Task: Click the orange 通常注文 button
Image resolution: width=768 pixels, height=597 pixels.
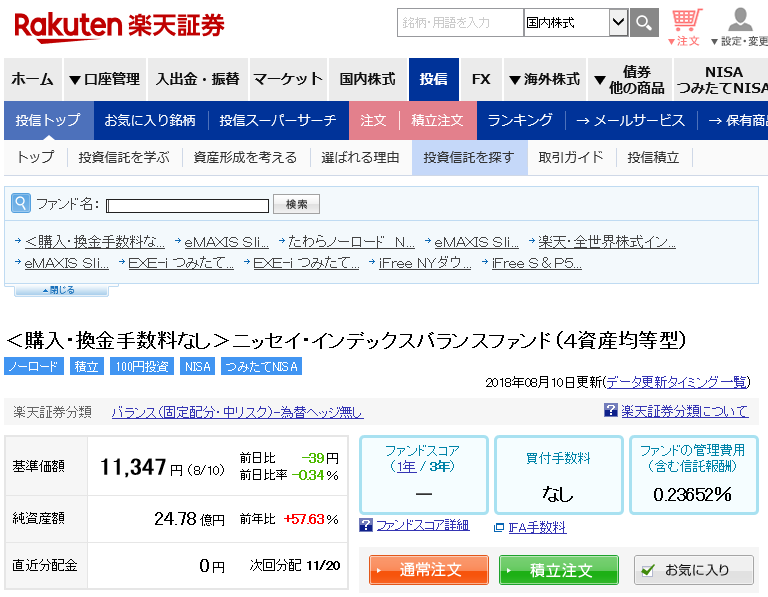Action: pos(429,570)
